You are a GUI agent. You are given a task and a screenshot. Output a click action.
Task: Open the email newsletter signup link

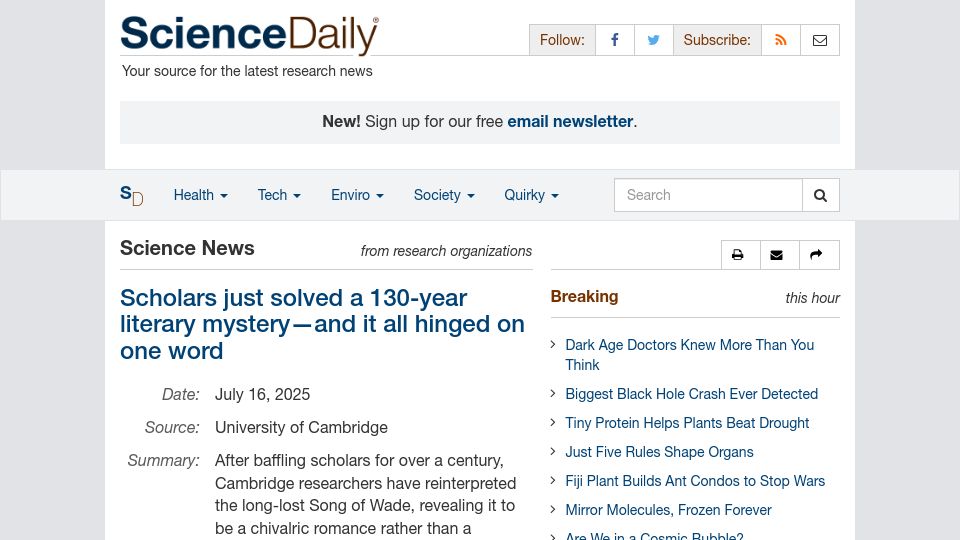570,121
